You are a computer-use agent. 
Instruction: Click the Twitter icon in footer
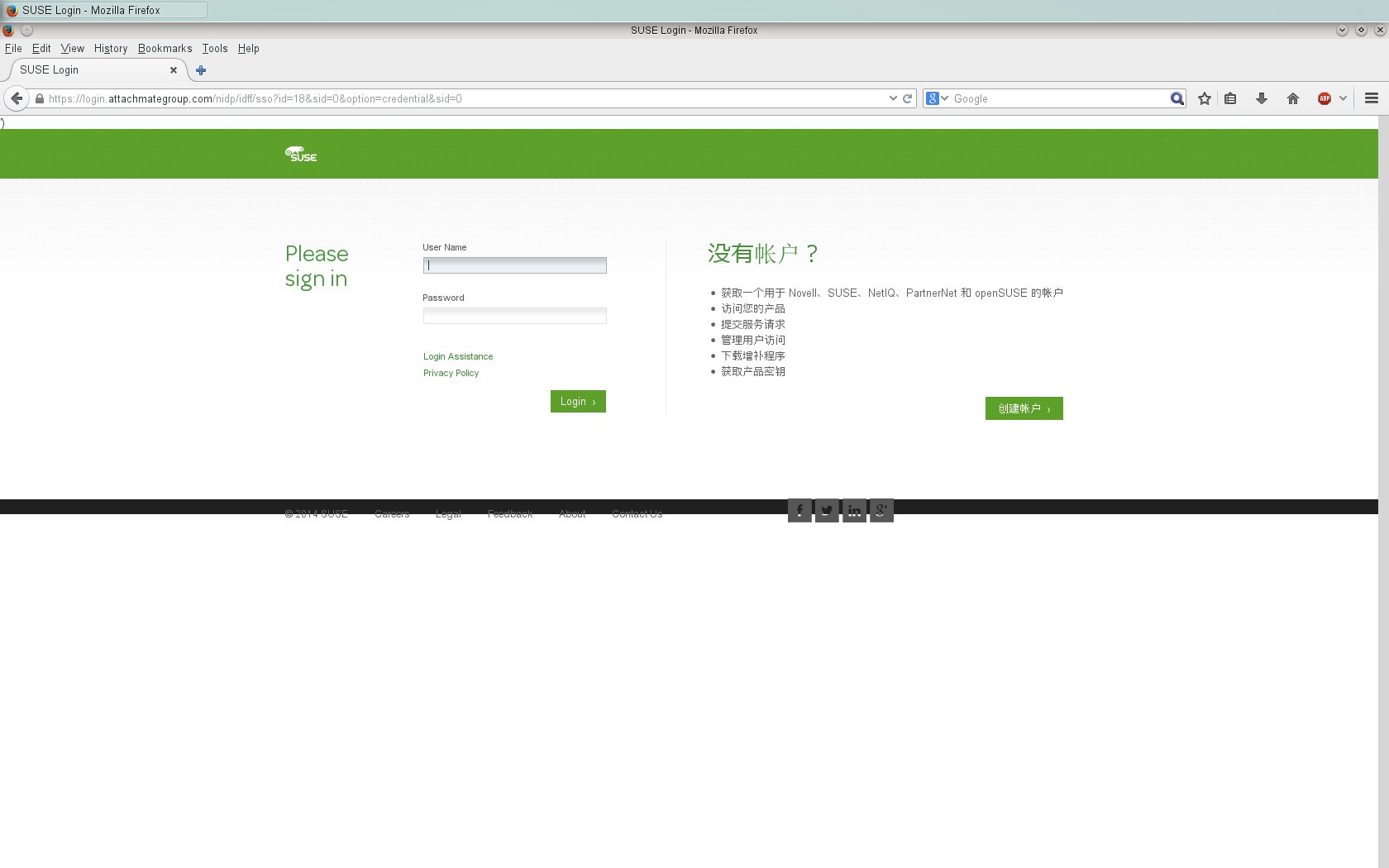pos(827,511)
